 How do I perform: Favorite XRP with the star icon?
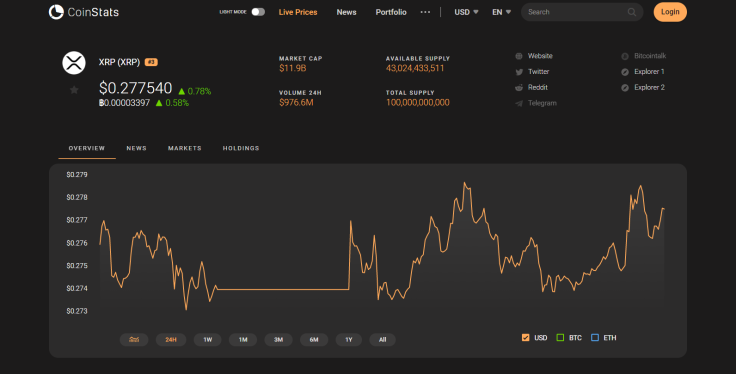[x=74, y=90]
